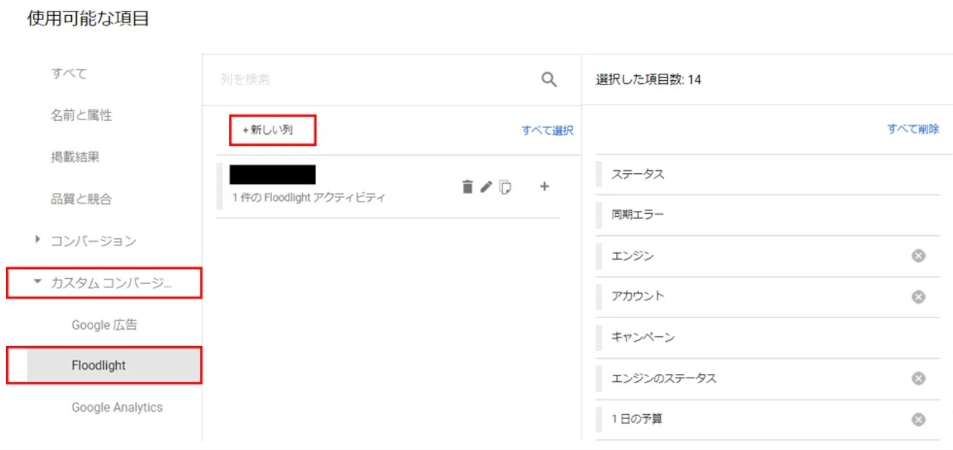Open the 掲載結果 category

coord(75,157)
